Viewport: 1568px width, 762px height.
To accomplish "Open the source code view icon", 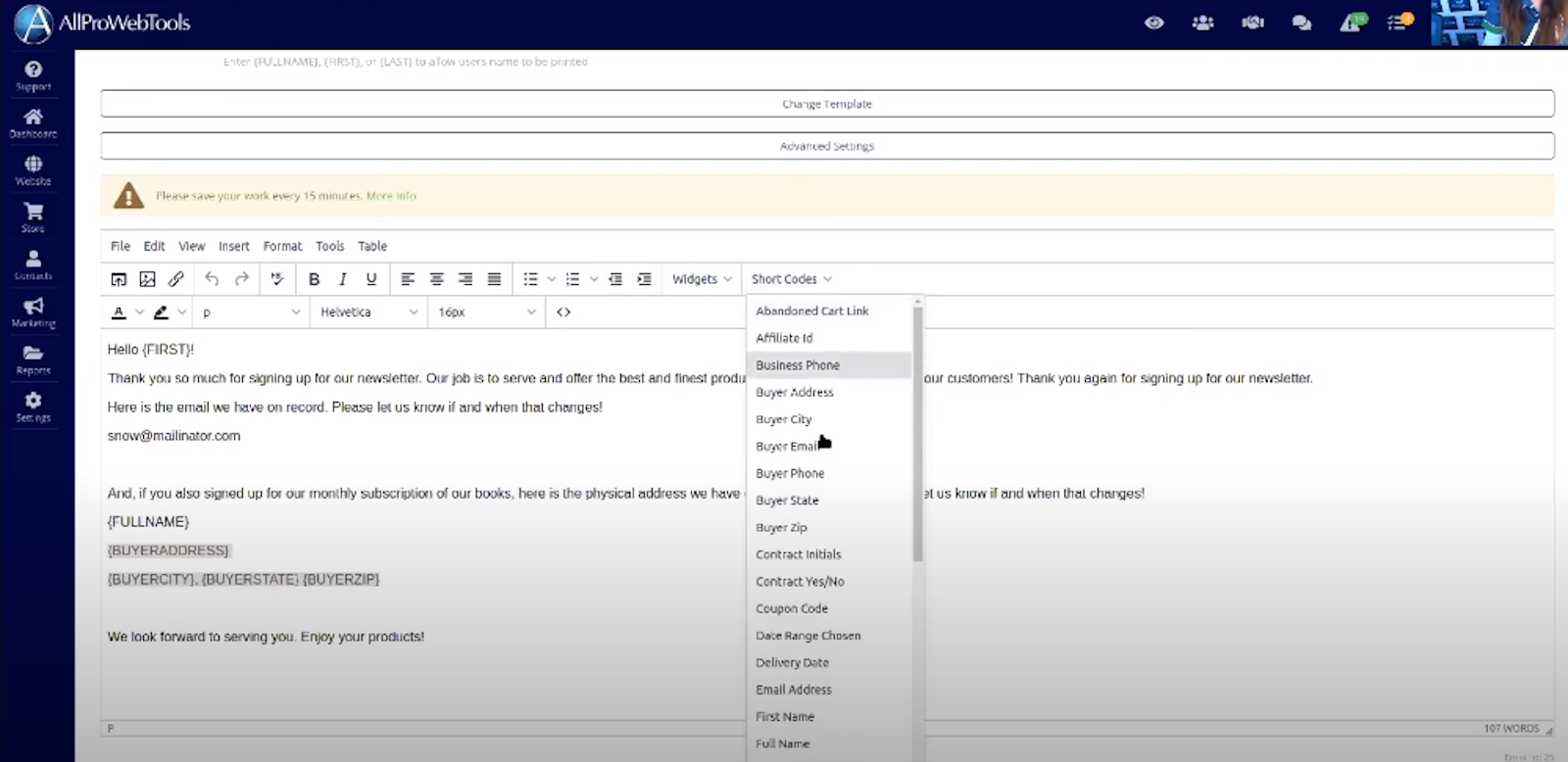I will (x=563, y=312).
